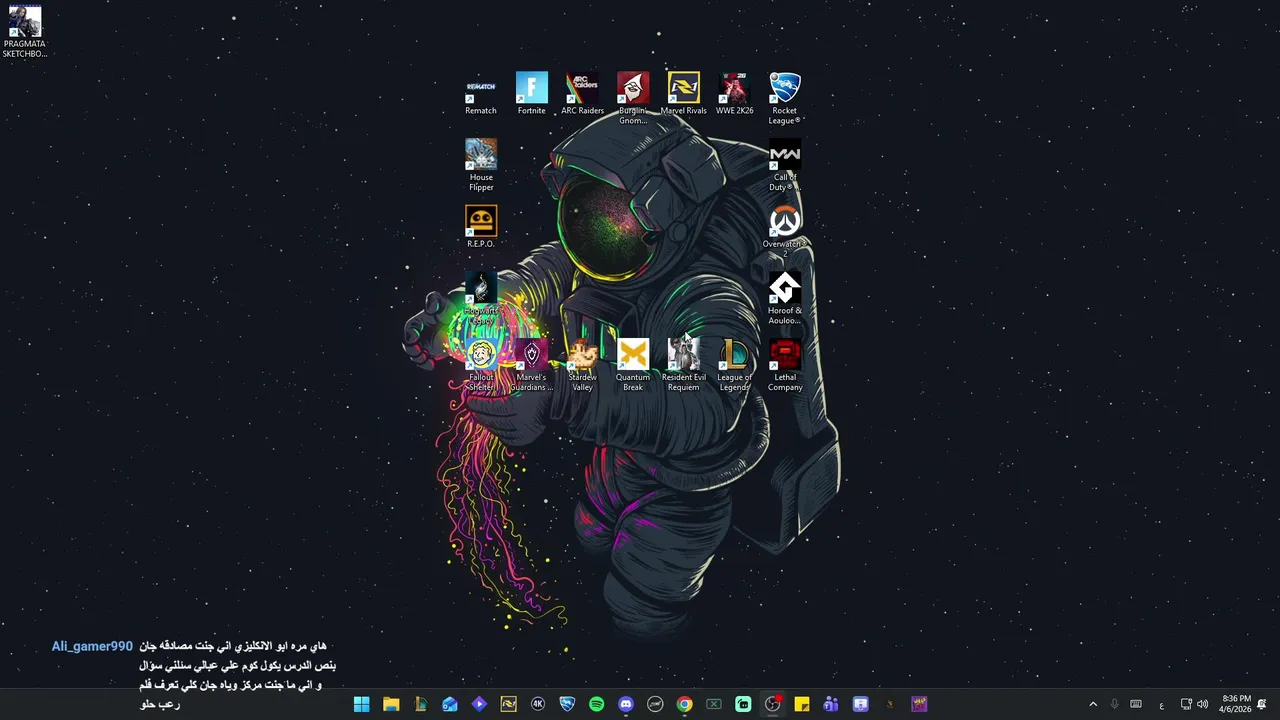Image resolution: width=1280 pixels, height=720 pixels.
Task: Open the clock and calendar flyout
Action: [1236, 704]
